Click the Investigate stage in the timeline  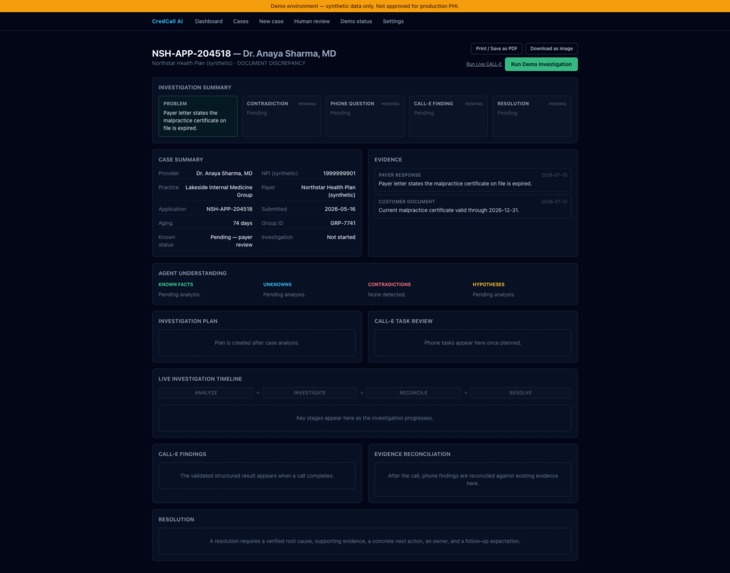(310, 393)
